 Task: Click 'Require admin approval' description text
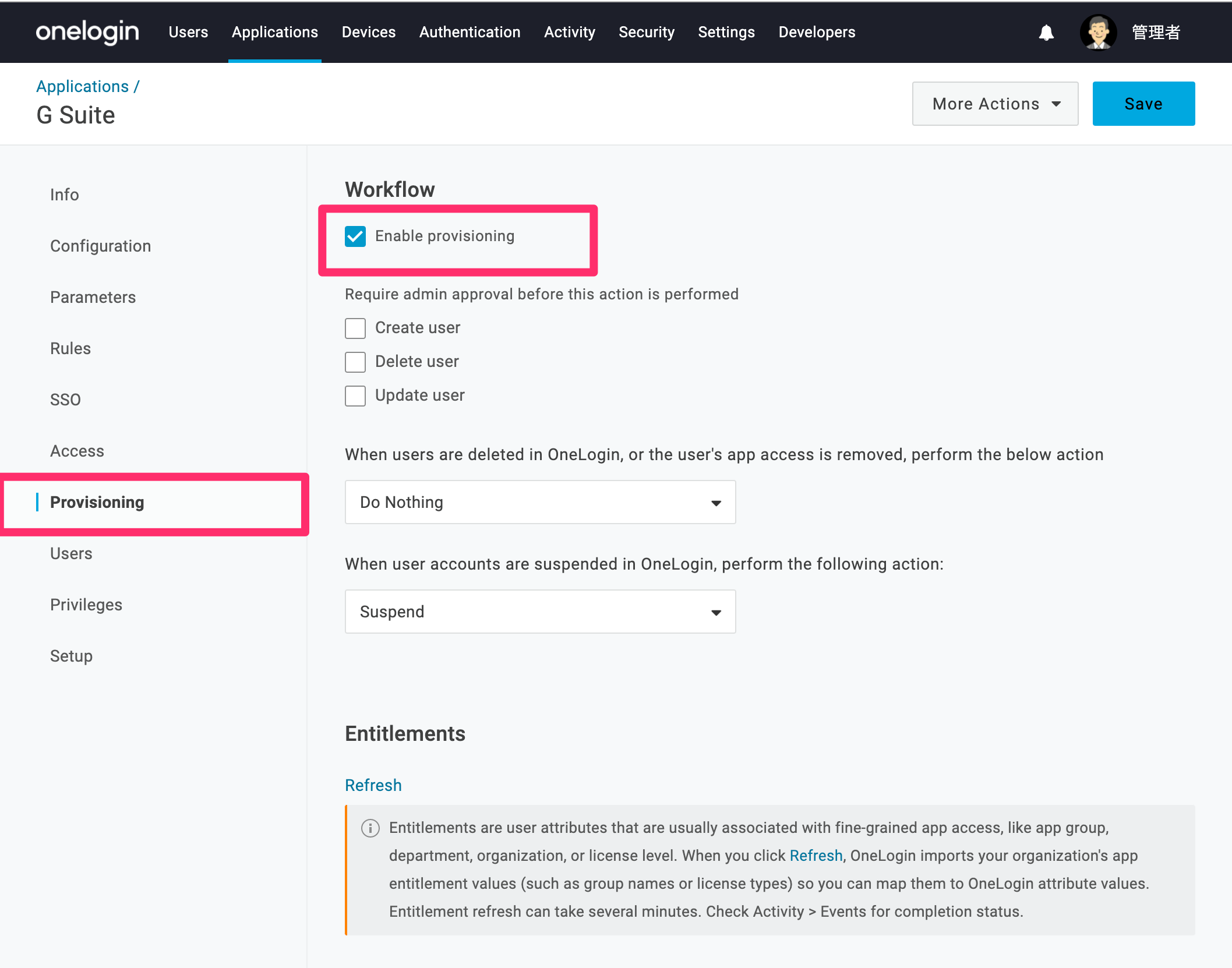pos(542,294)
